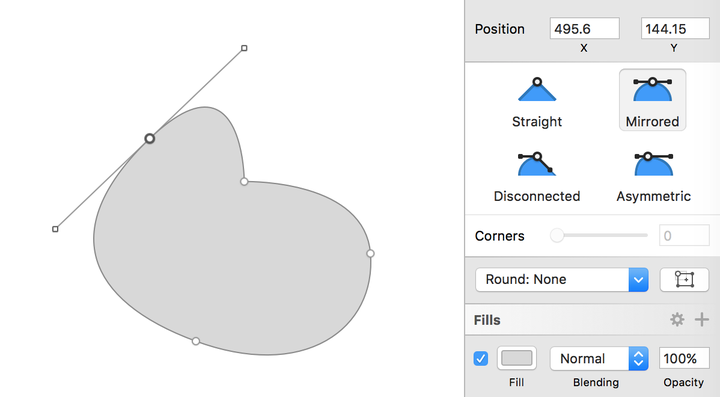
Task: Click the Position X input field
Action: click(585, 28)
